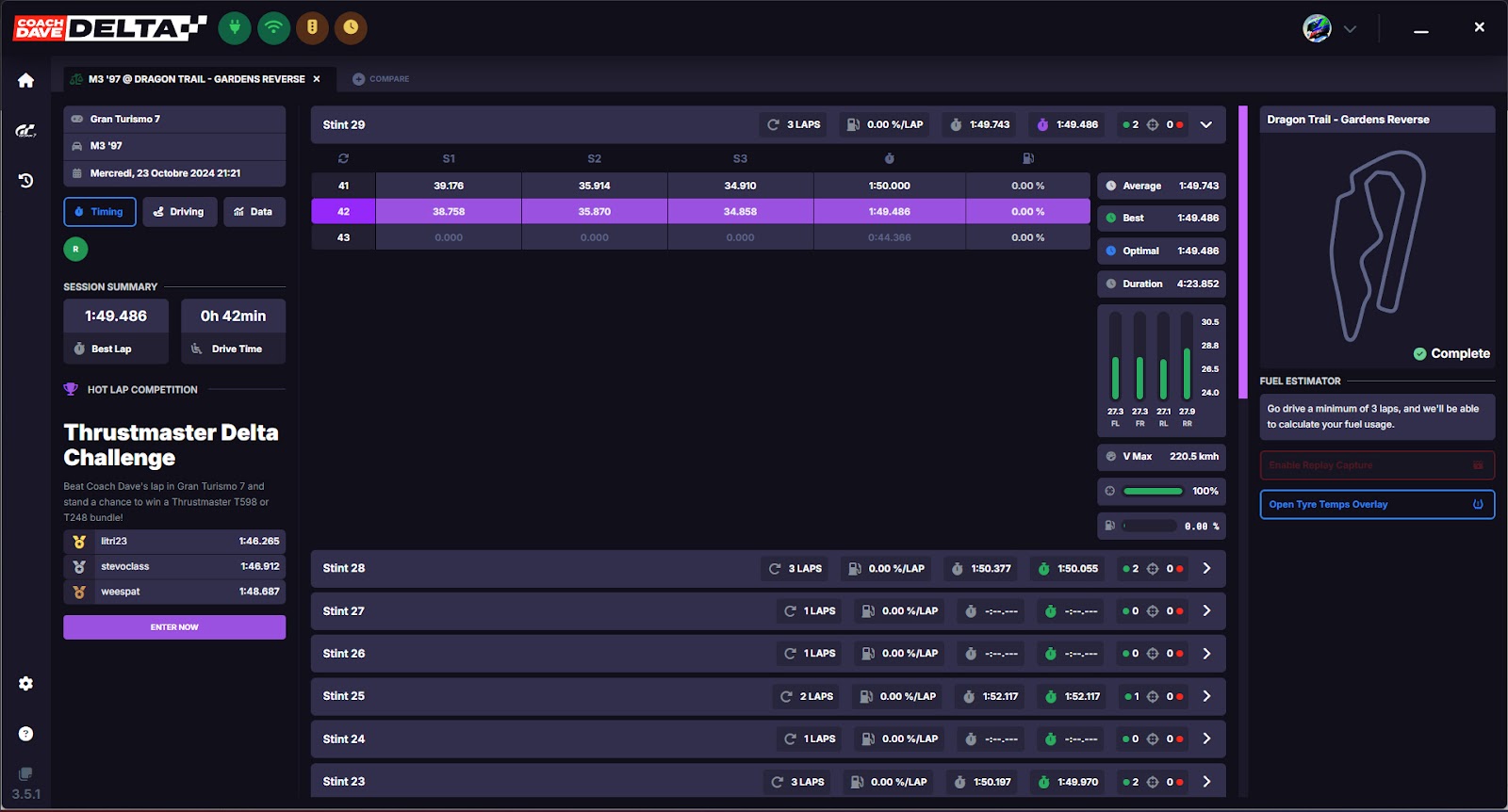
Task: Open session history icon in sidebar
Action: click(25, 180)
